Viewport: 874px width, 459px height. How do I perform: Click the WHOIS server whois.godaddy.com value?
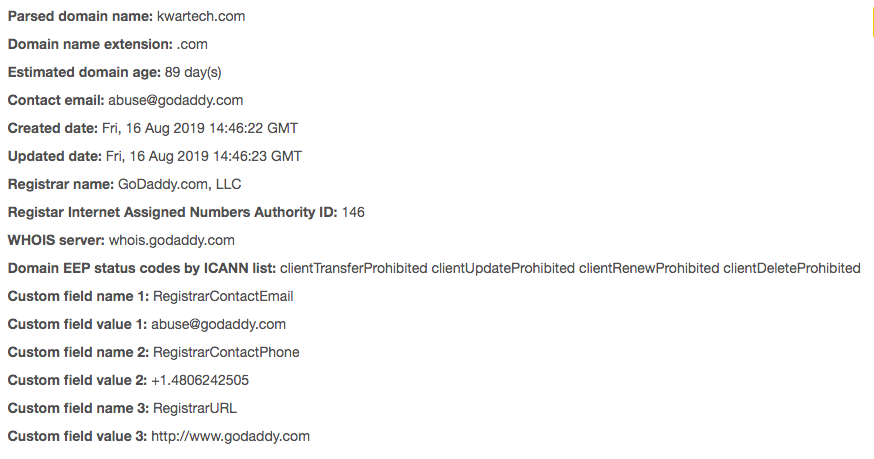pos(172,240)
